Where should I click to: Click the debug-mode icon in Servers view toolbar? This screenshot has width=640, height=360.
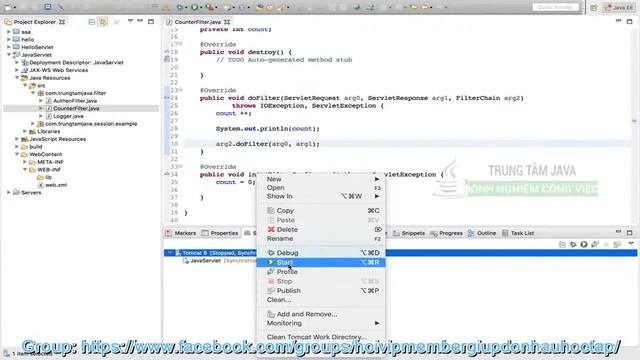(x=573, y=244)
